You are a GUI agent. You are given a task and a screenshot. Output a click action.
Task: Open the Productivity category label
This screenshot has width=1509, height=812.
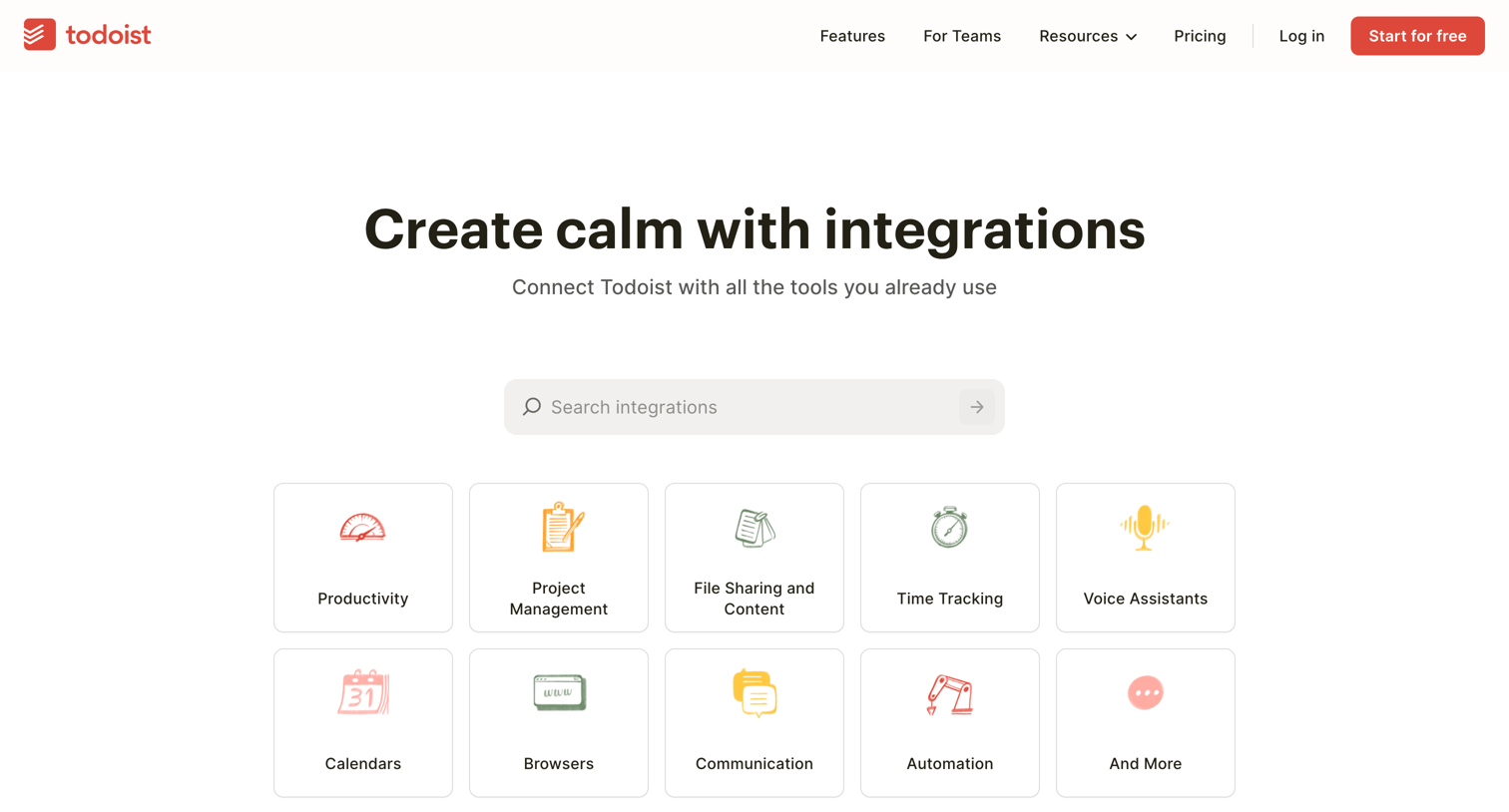[363, 599]
